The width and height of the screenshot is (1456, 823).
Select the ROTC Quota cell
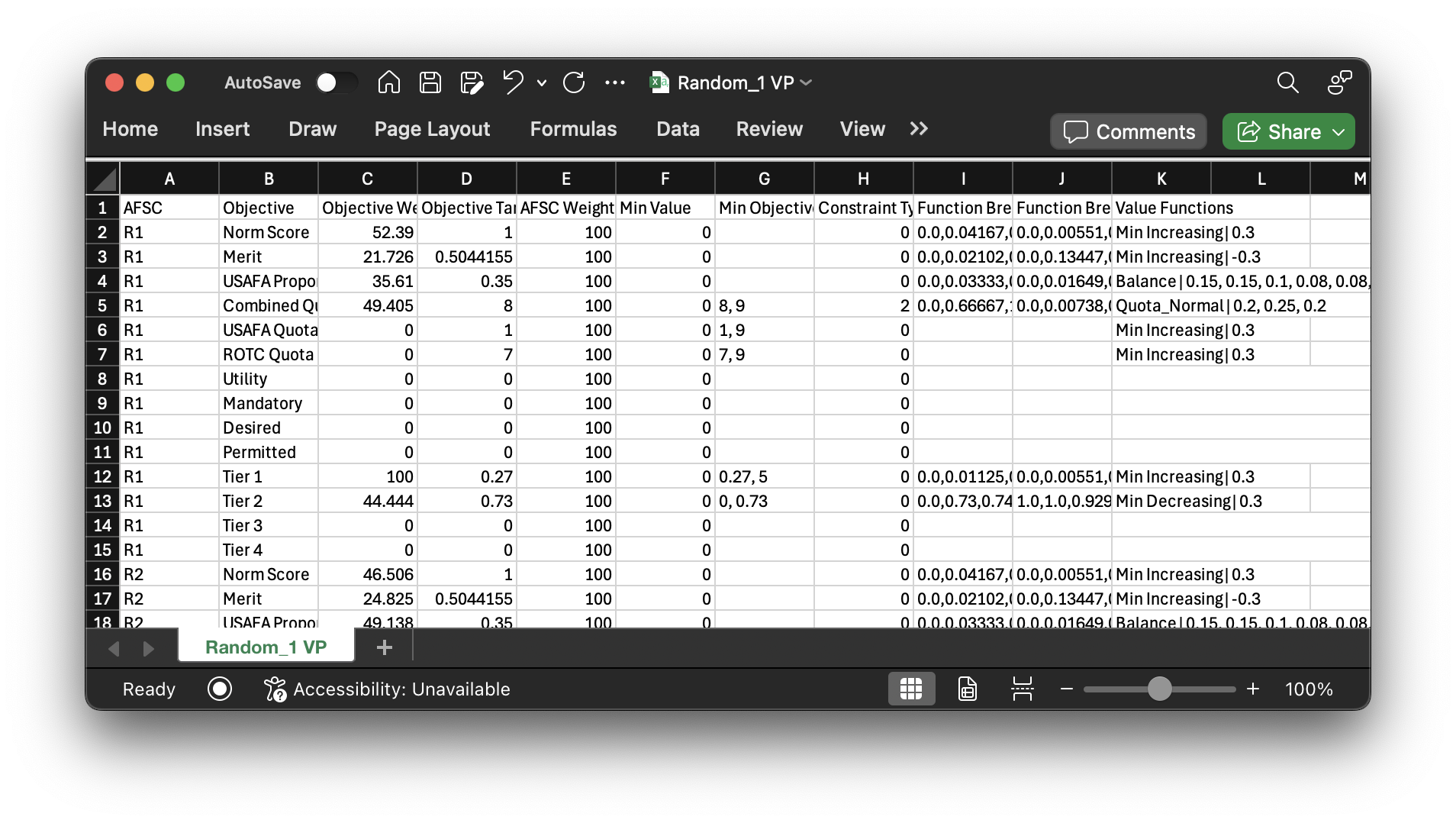[269, 354]
